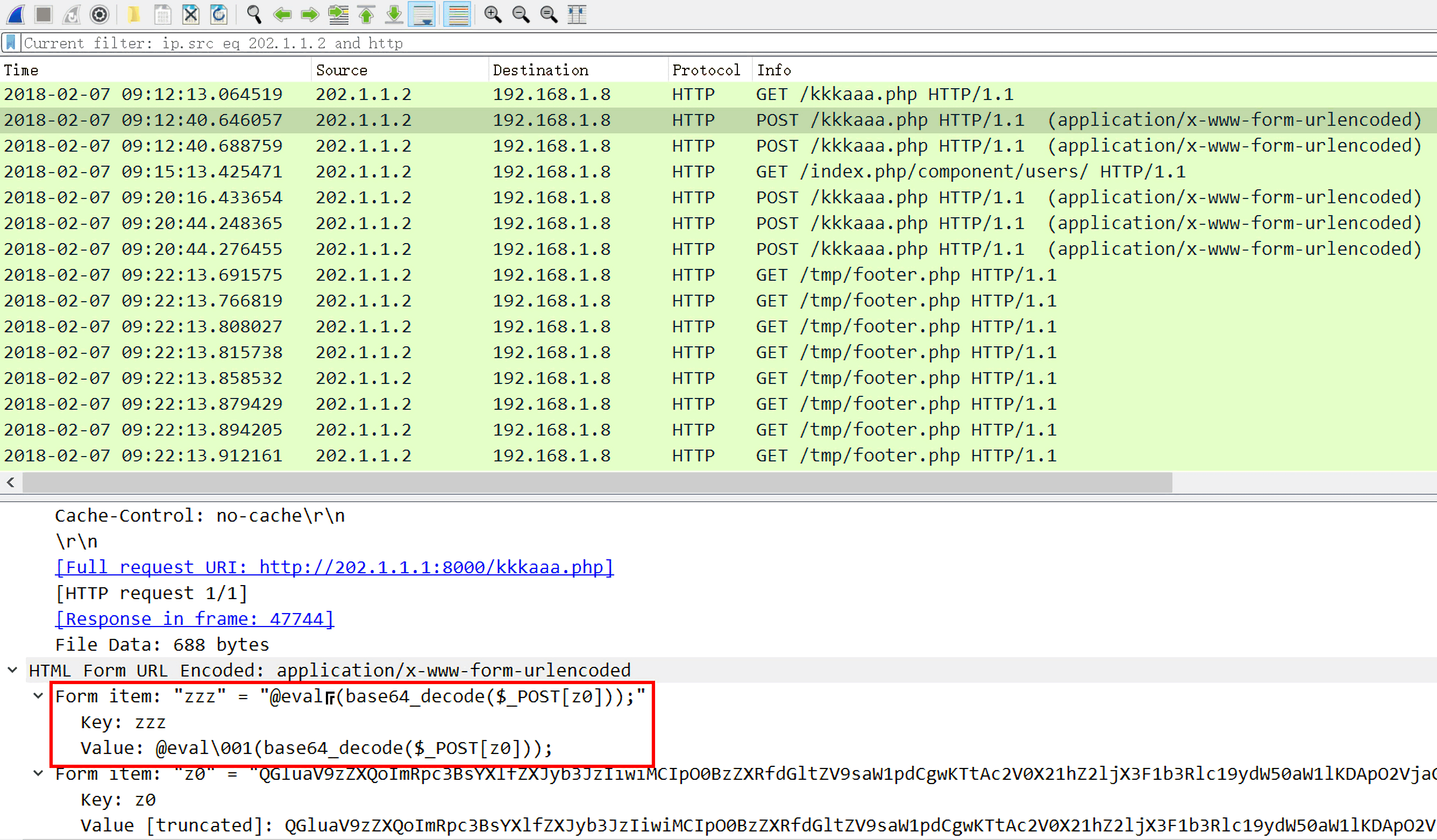Toggle packet colorization rules
This screenshot has width=1437, height=840.
(x=457, y=15)
